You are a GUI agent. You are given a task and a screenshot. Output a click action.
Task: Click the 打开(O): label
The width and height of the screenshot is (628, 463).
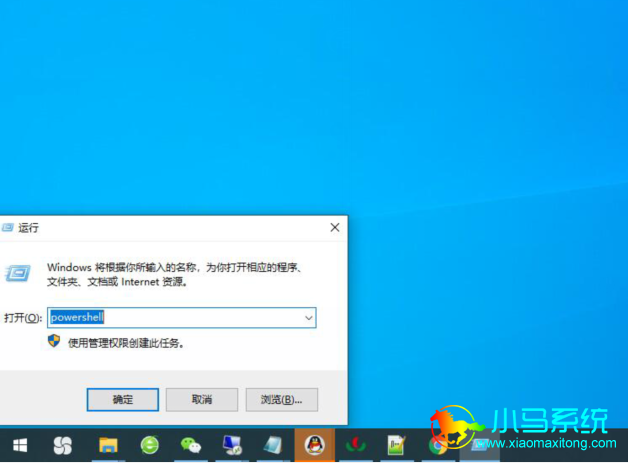[23, 318]
